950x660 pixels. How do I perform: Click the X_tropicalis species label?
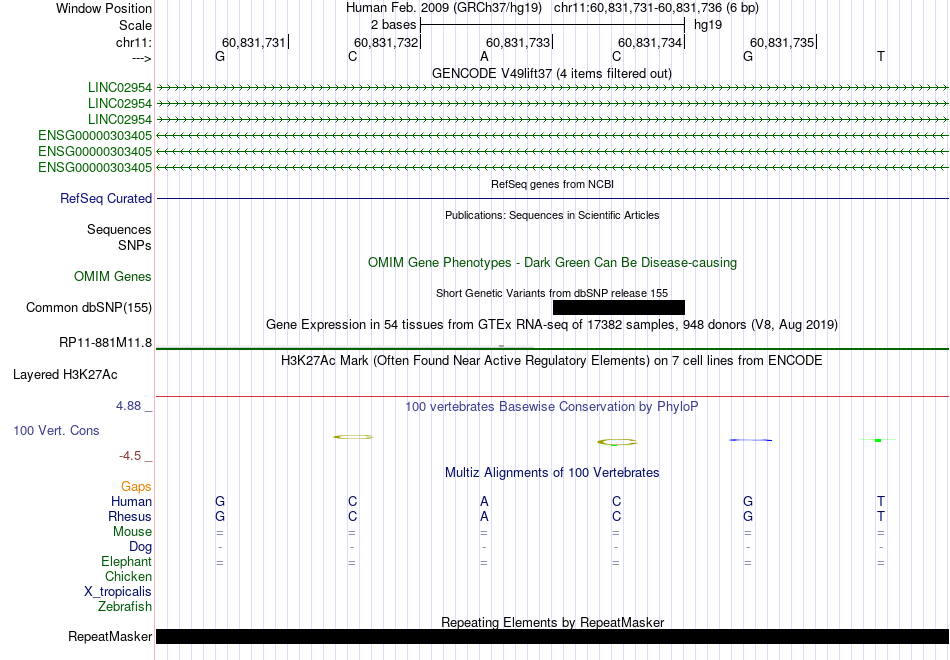(118, 592)
